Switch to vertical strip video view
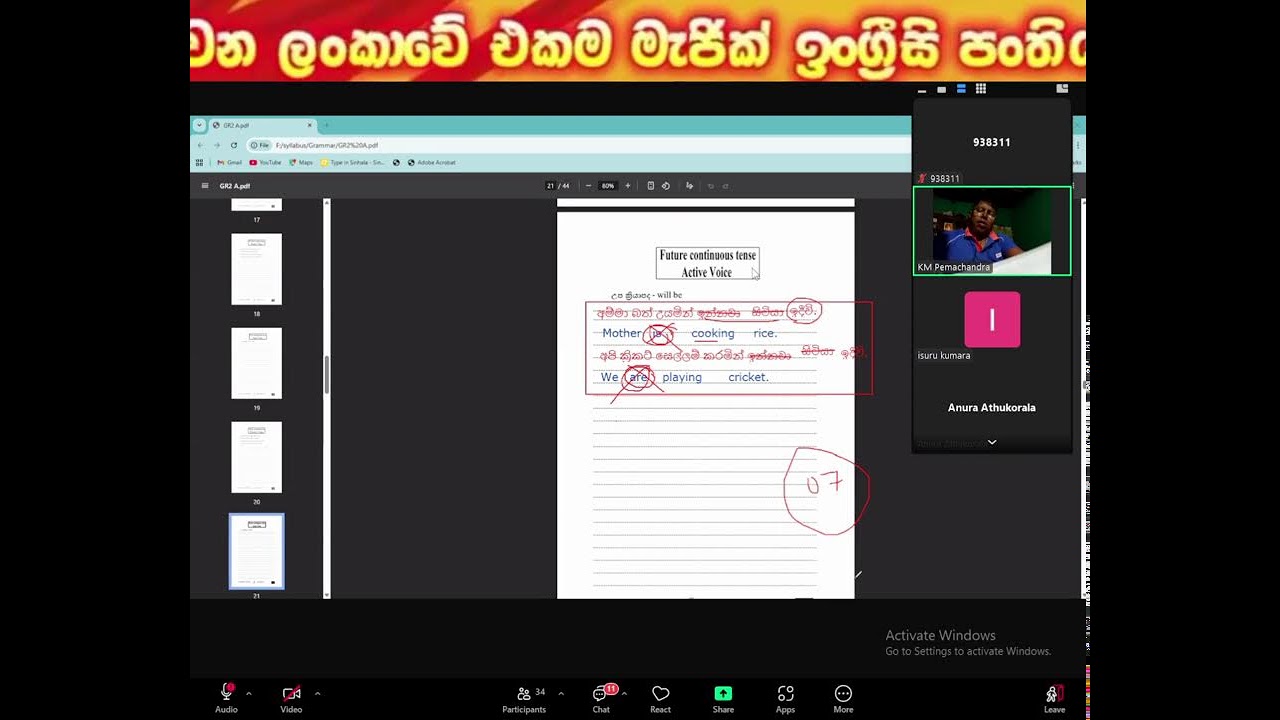 (x=961, y=89)
